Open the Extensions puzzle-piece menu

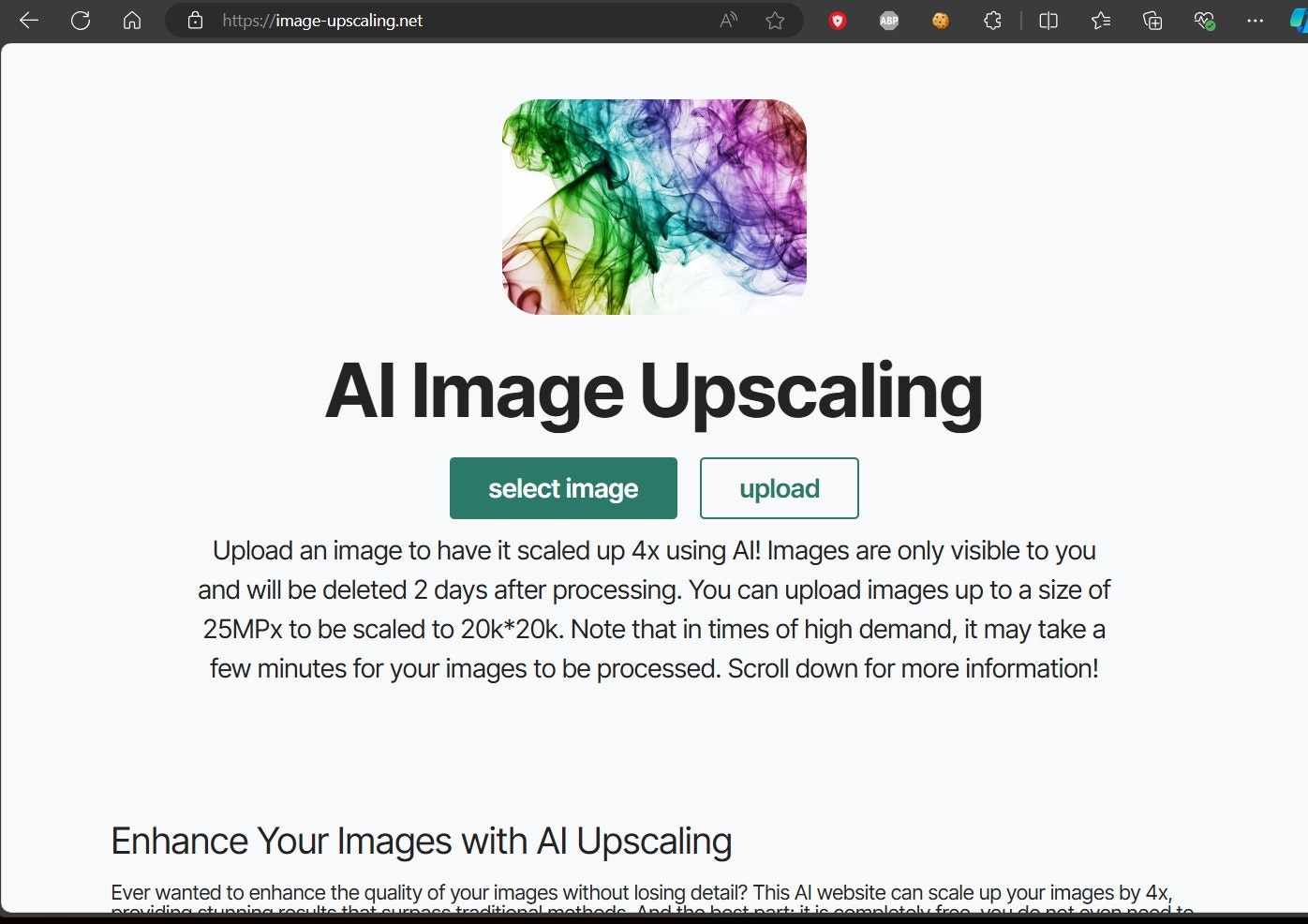992,20
